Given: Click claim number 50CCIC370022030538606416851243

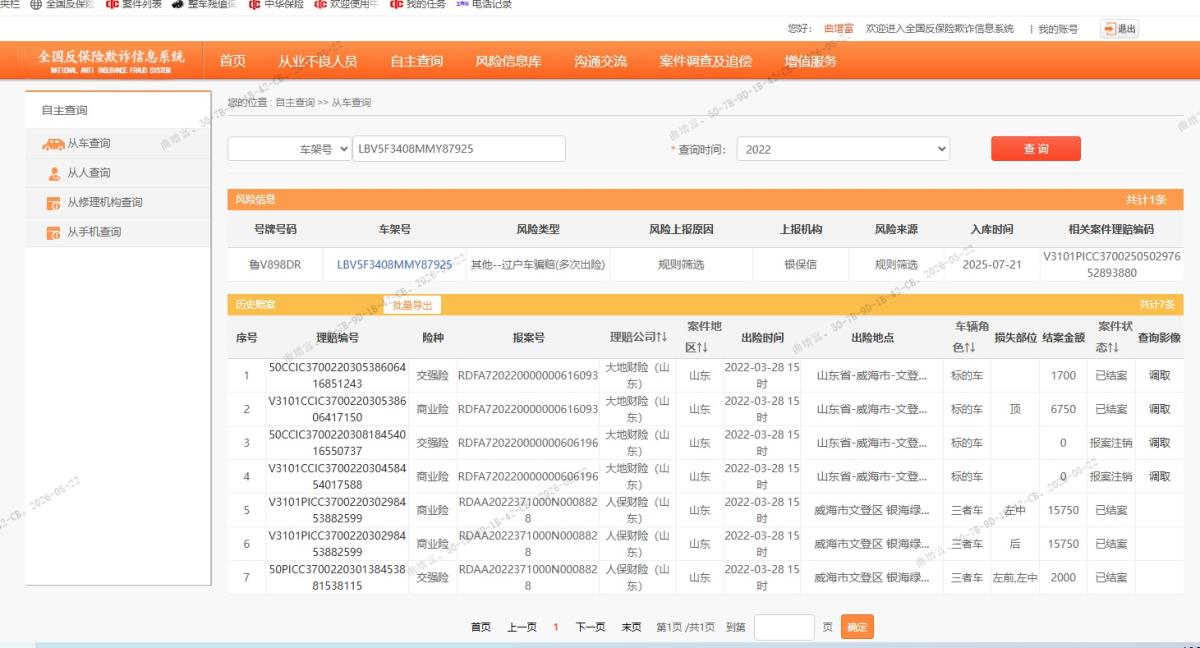Looking at the screenshot, I should 337,375.
